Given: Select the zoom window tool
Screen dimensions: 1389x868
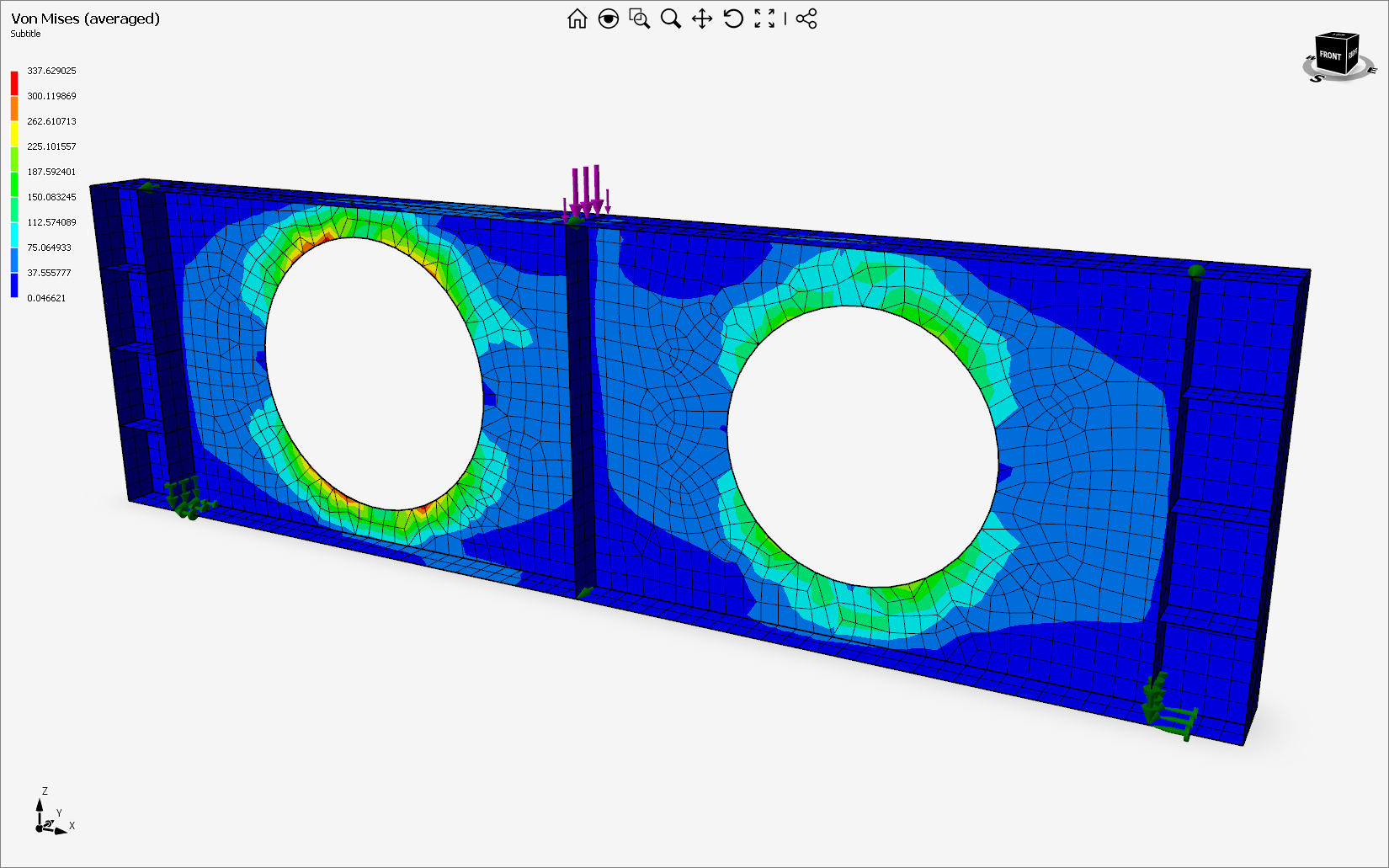Looking at the screenshot, I should [x=640, y=19].
